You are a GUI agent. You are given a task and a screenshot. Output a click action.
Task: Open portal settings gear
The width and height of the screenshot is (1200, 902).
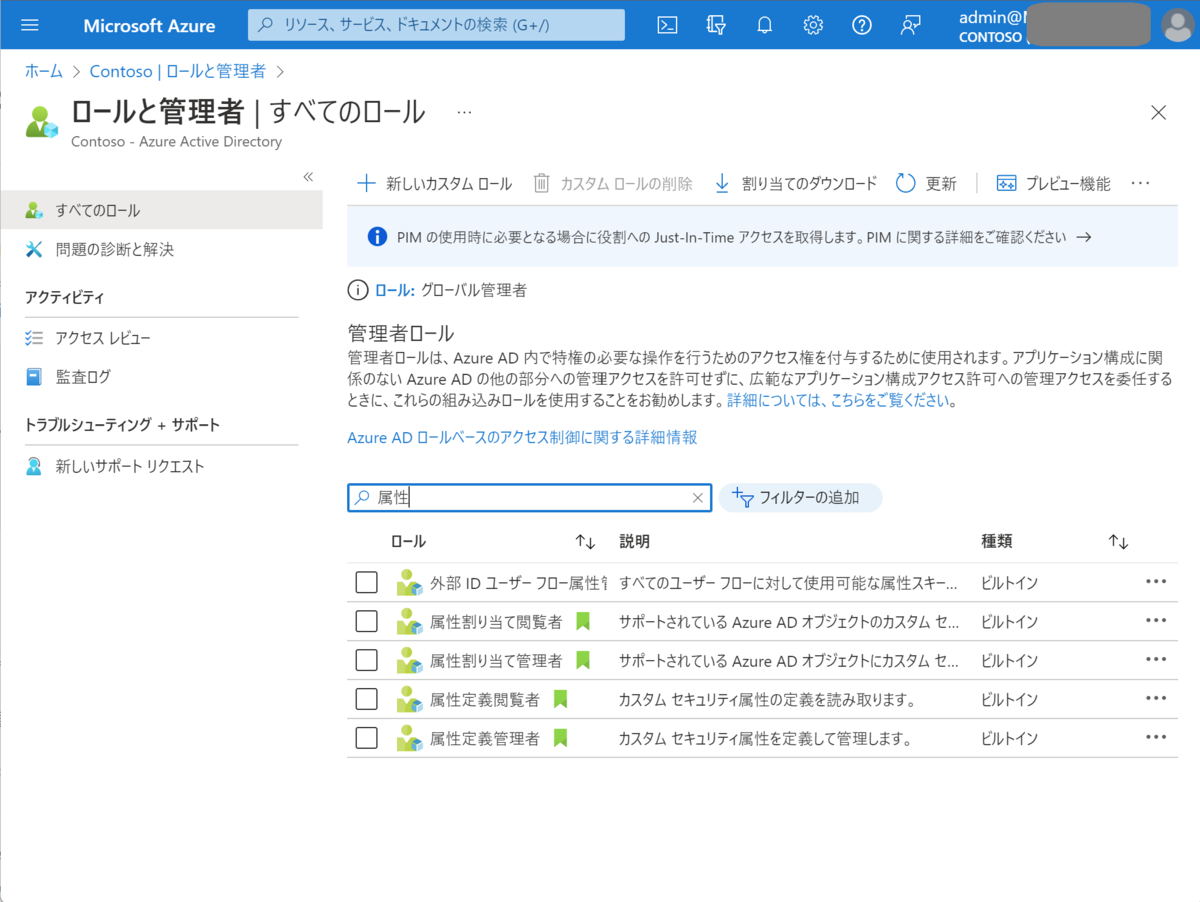pyautogui.click(x=813, y=25)
